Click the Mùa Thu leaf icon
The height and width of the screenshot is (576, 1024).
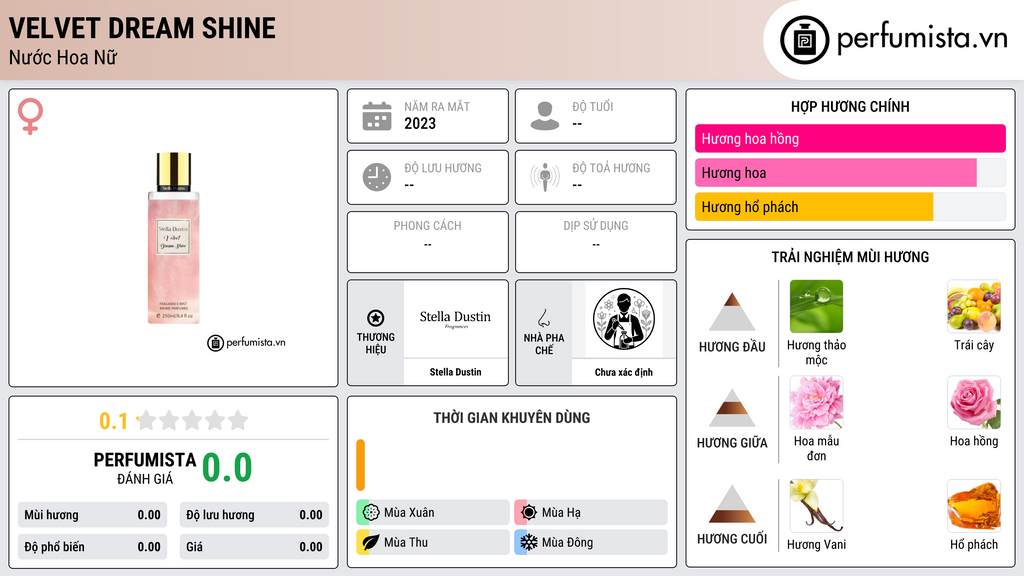pyautogui.click(x=370, y=542)
